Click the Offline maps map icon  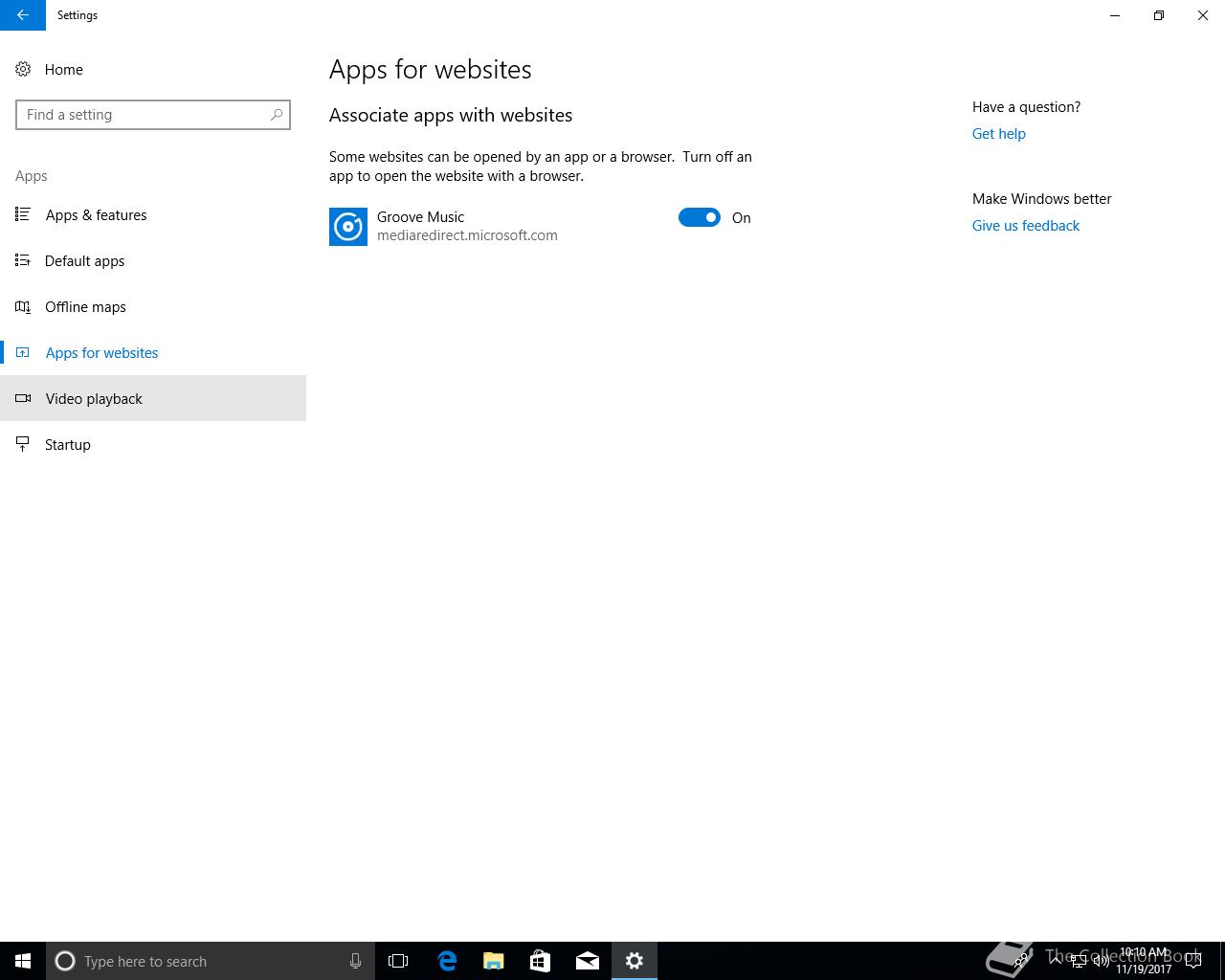click(x=23, y=306)
